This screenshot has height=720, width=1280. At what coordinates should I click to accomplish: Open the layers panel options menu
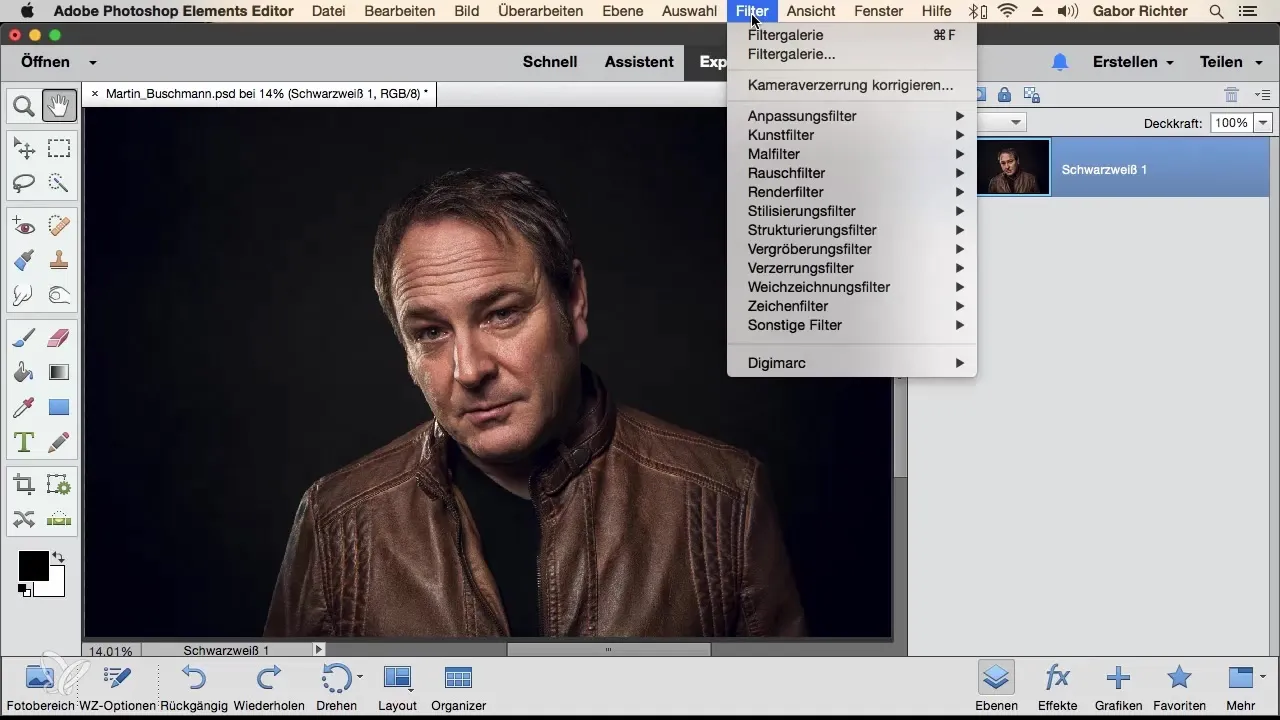click(1262, 95)
